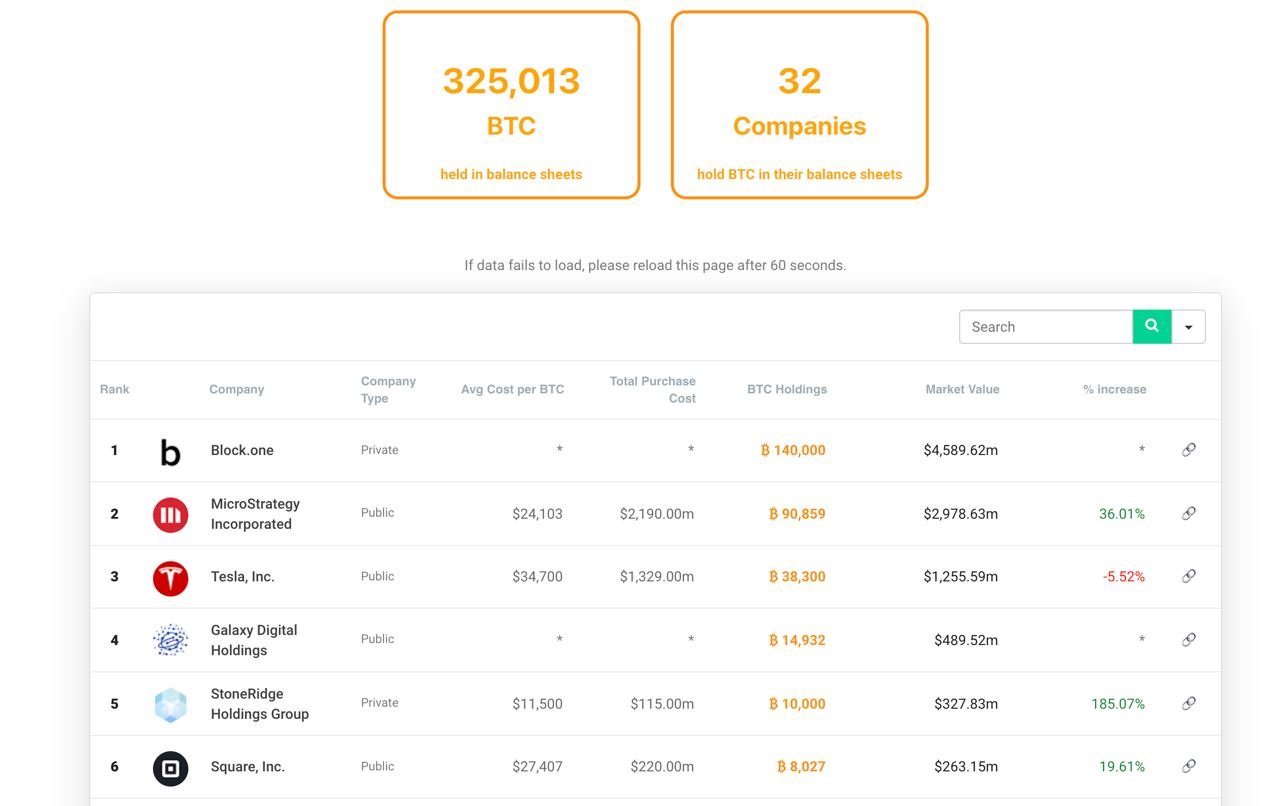Click the 36.01% increase value
The image size is (1280, 806).
(1122, 514)
